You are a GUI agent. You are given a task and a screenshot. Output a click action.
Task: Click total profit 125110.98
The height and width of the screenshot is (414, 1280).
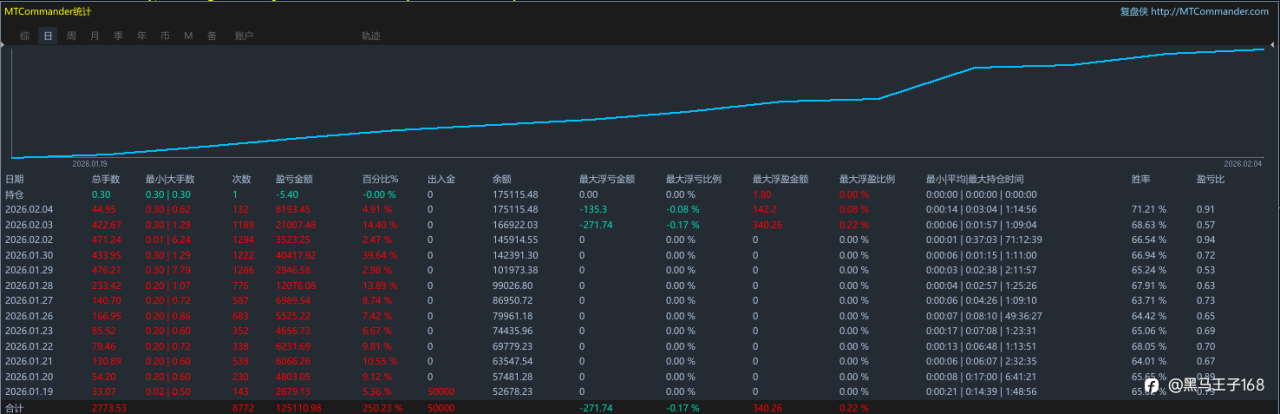(x=299, y=409)
